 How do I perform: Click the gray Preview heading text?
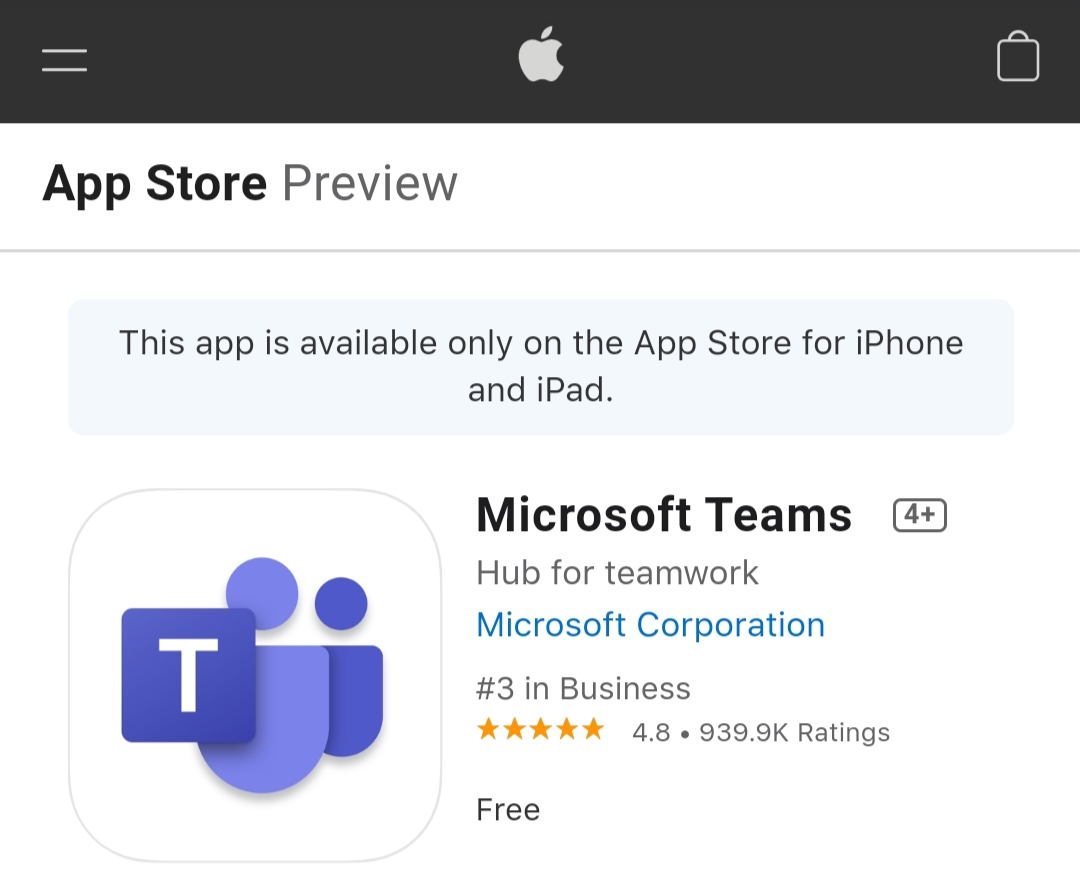tap(370, 184)
